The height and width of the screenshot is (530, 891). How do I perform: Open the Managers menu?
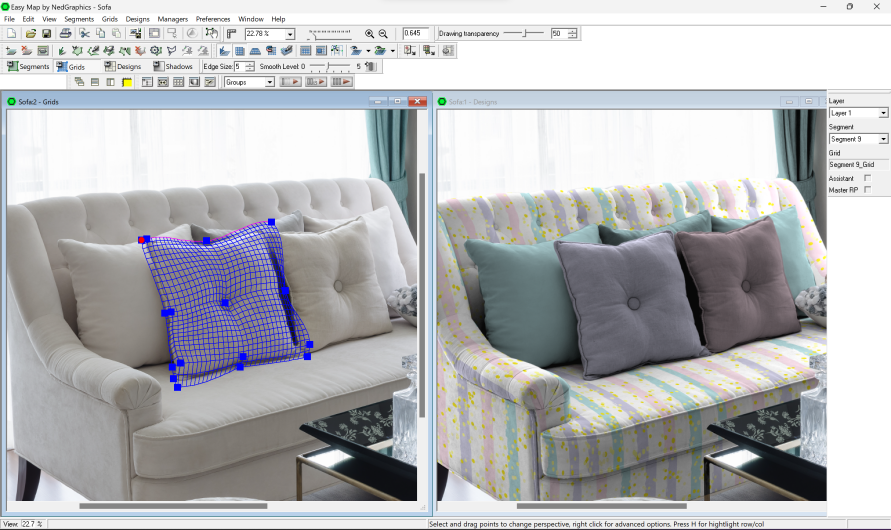coord(172,19)
